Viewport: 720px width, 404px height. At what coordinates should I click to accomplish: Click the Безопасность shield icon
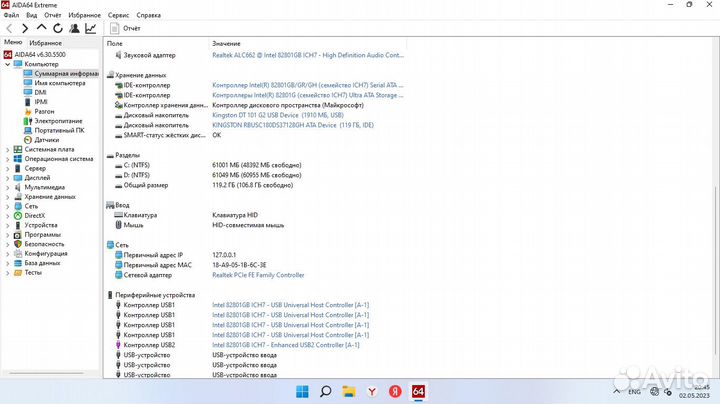[x=17, y=244]
